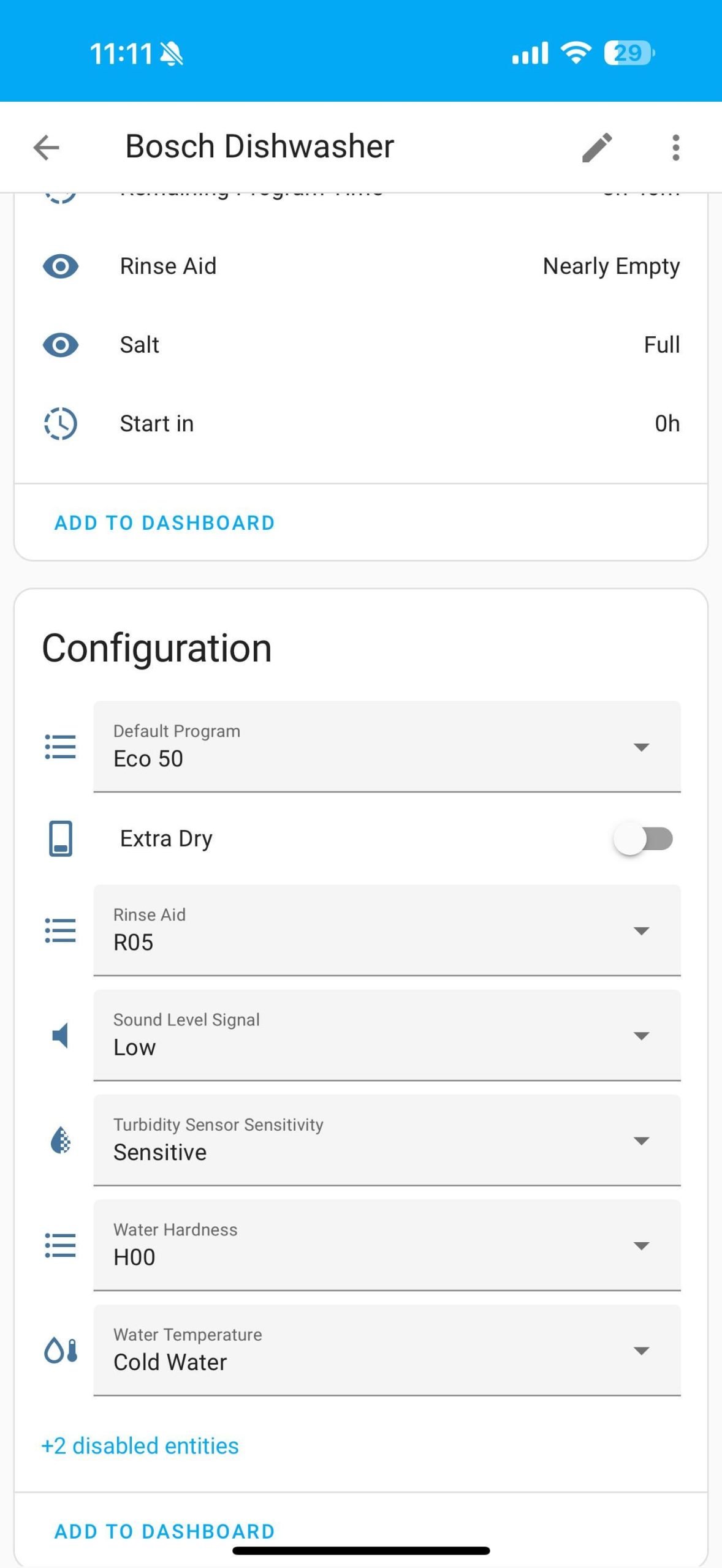The width and height of the screenshot is (722, 1568).
Task: Tap the pencil edit icon
Action: click(x=597, y=148)
